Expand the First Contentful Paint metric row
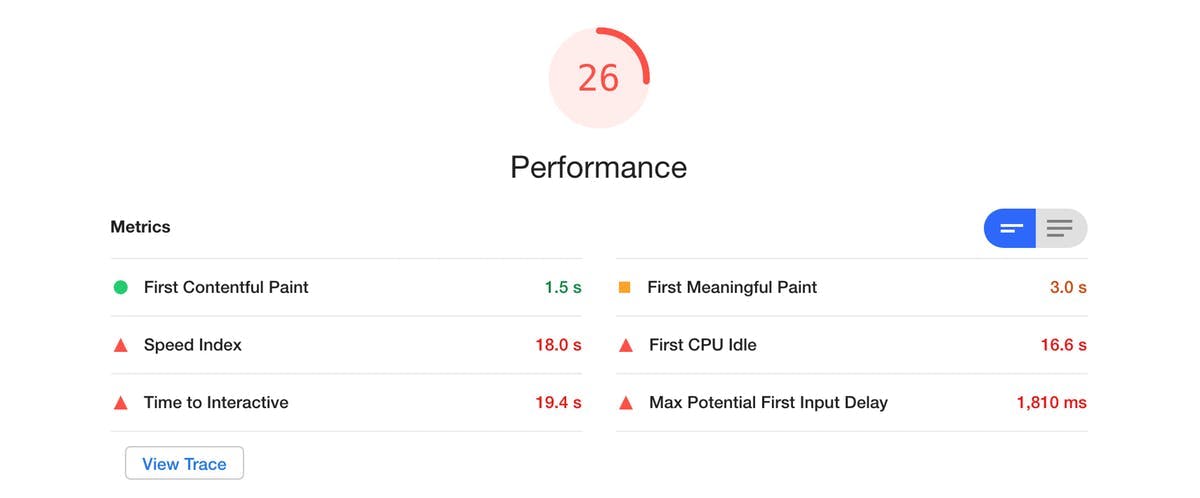 226,288
